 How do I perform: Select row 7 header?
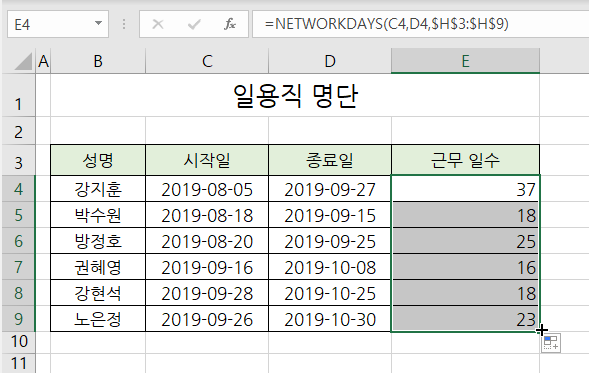(x=19, y=266)
